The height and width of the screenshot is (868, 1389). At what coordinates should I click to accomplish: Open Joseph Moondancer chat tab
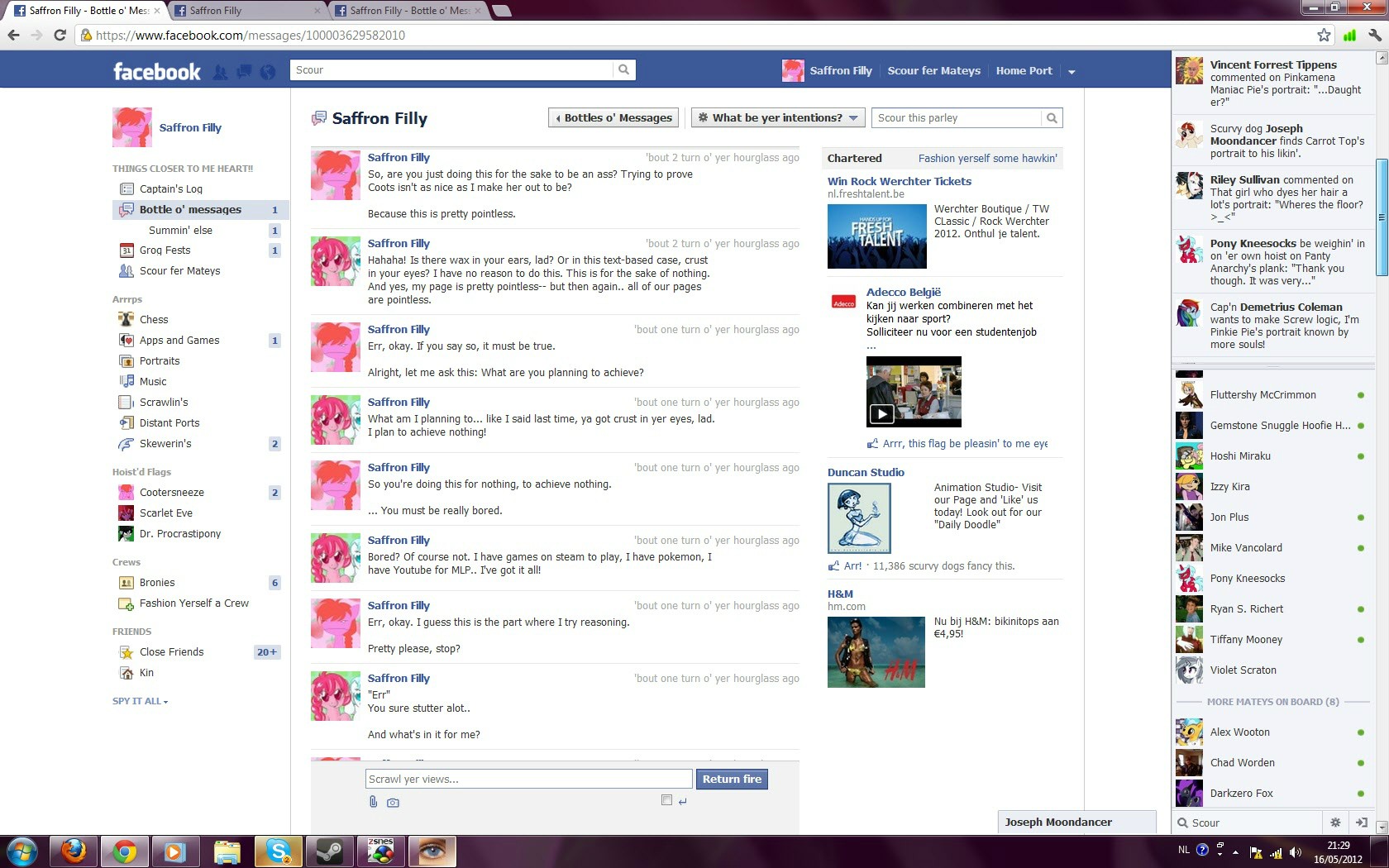[x=1076, y=822]
